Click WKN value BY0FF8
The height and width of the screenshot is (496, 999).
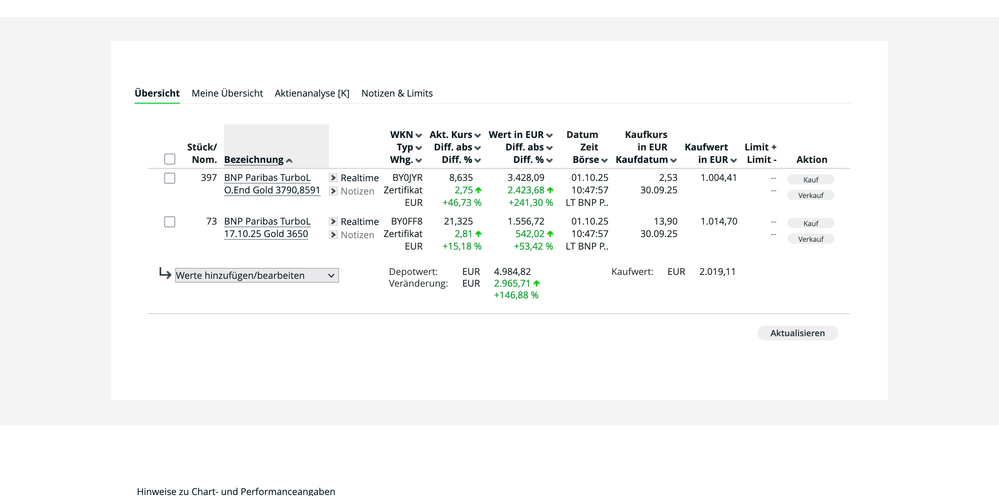click(x=407, y=222)
